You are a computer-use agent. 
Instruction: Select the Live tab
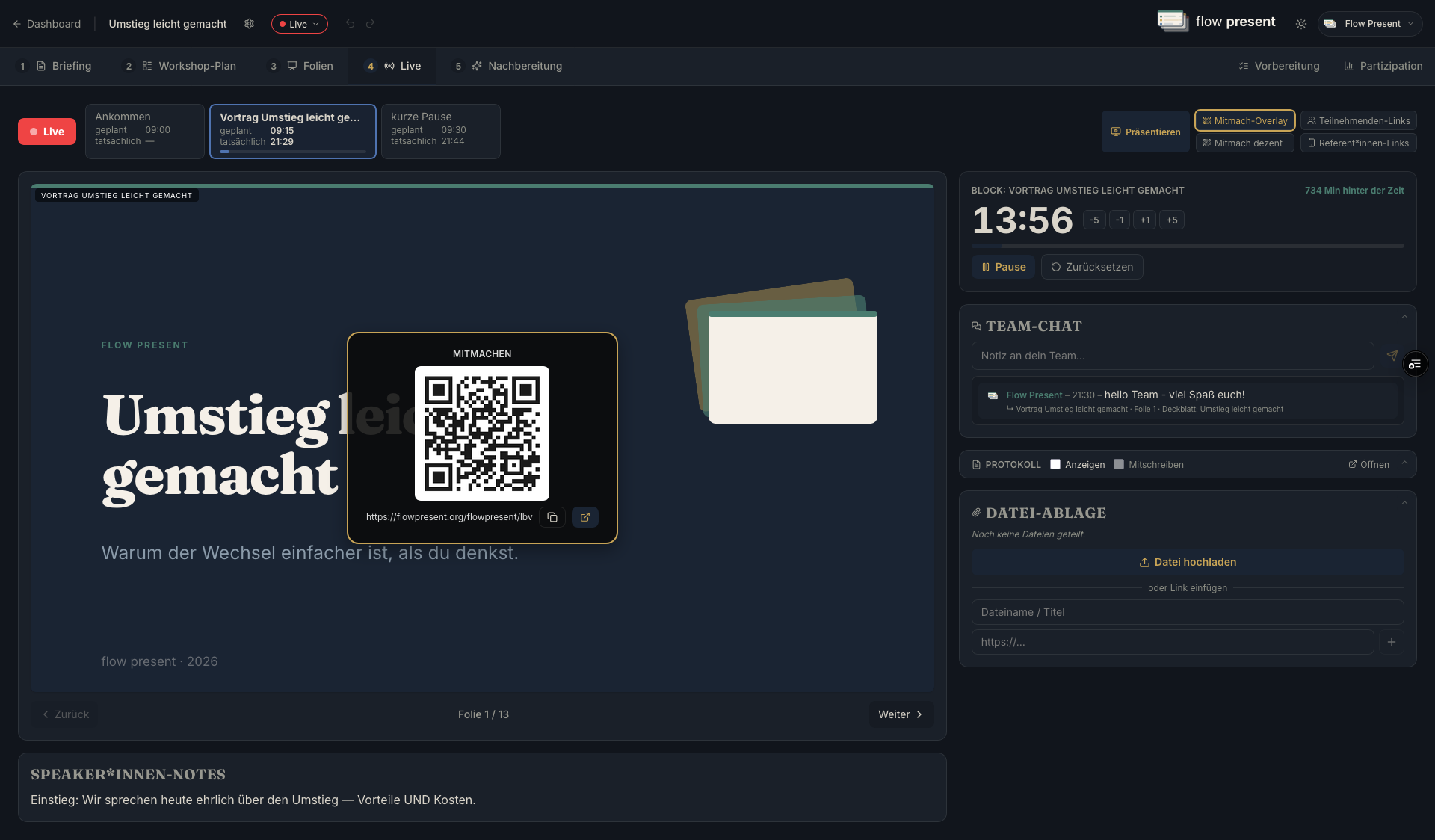click(393, 66)
